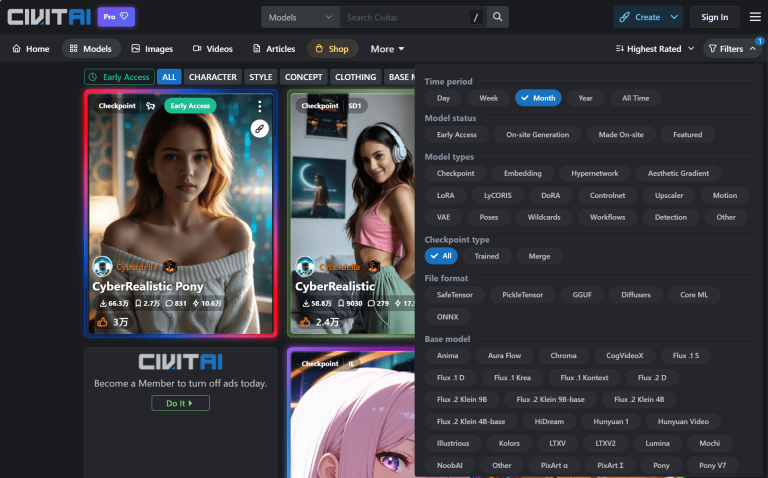This screenshot has width=768, height=478.
Task: Deselect the checked Month time period chip
Action: click(538, 98)
